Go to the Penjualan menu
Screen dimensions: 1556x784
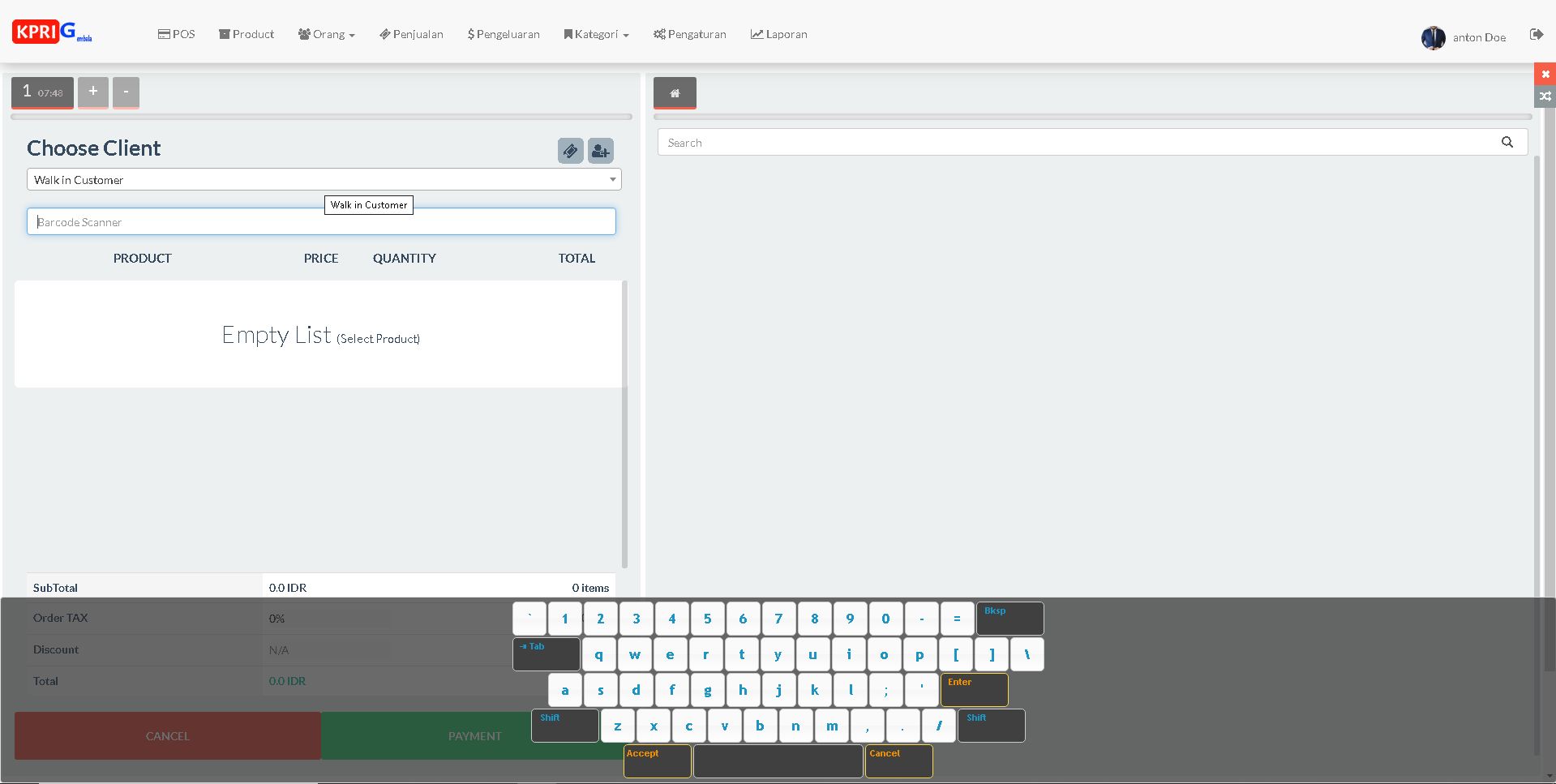[x=411, y=34]
